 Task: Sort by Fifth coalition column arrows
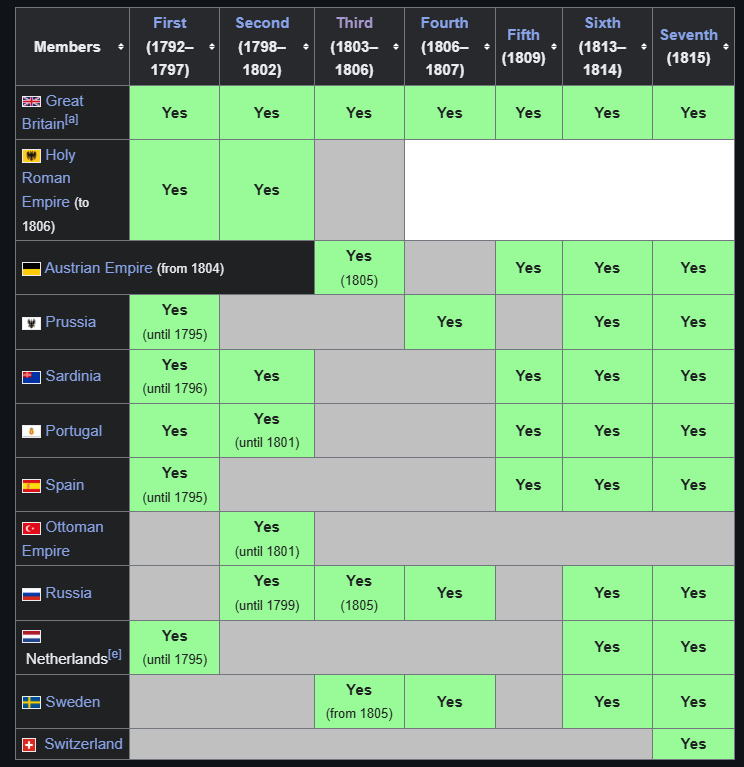[554, 46]
